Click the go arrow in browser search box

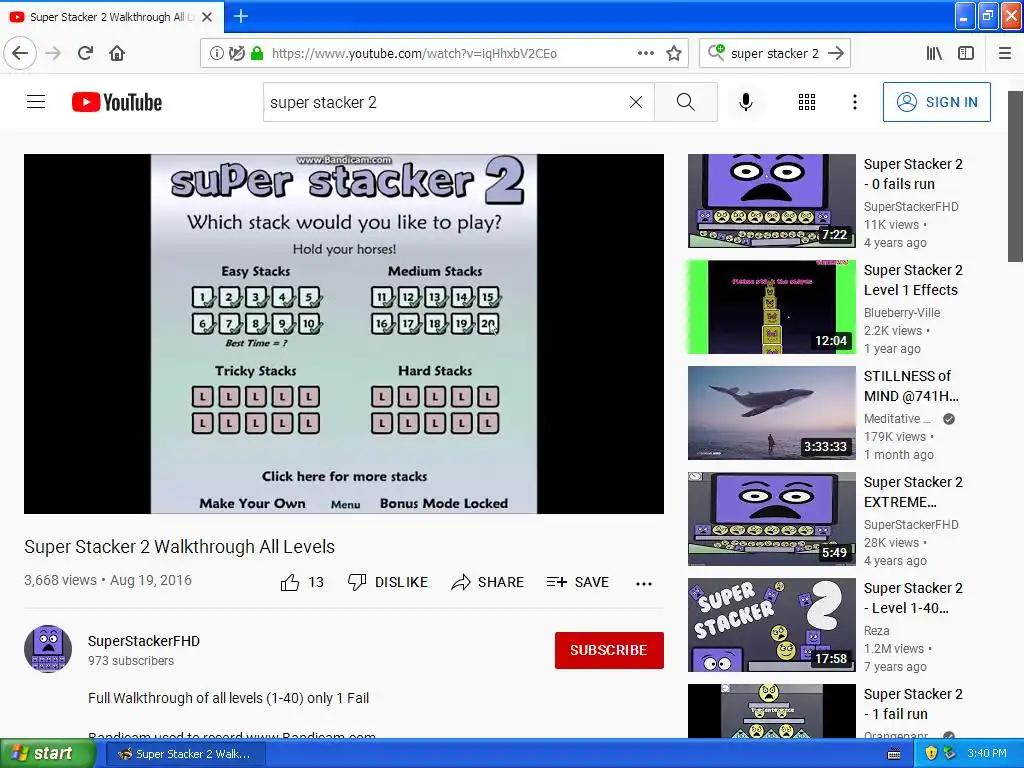[x=836, y=54]
